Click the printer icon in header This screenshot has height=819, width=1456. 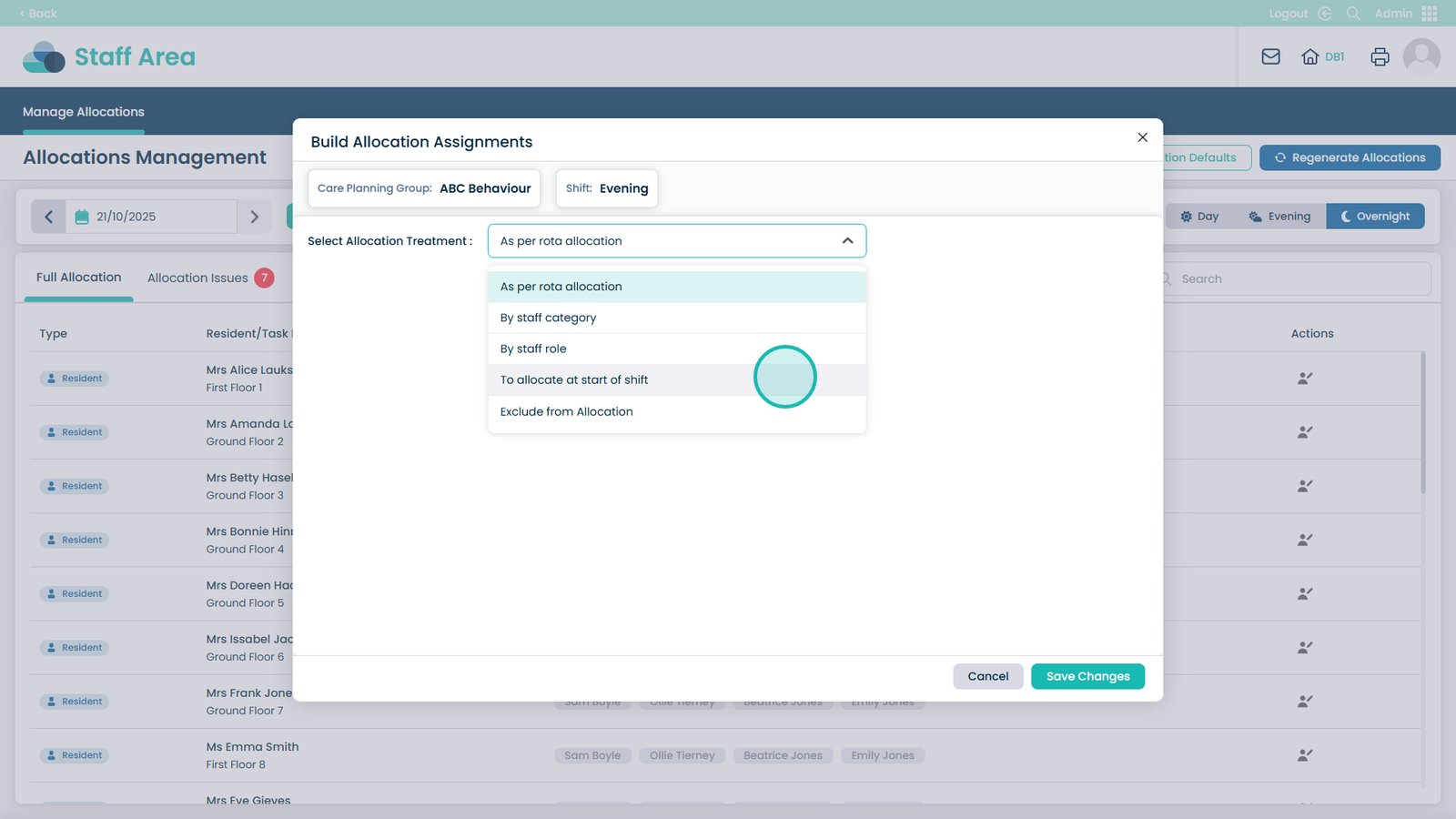point(1380,56)
